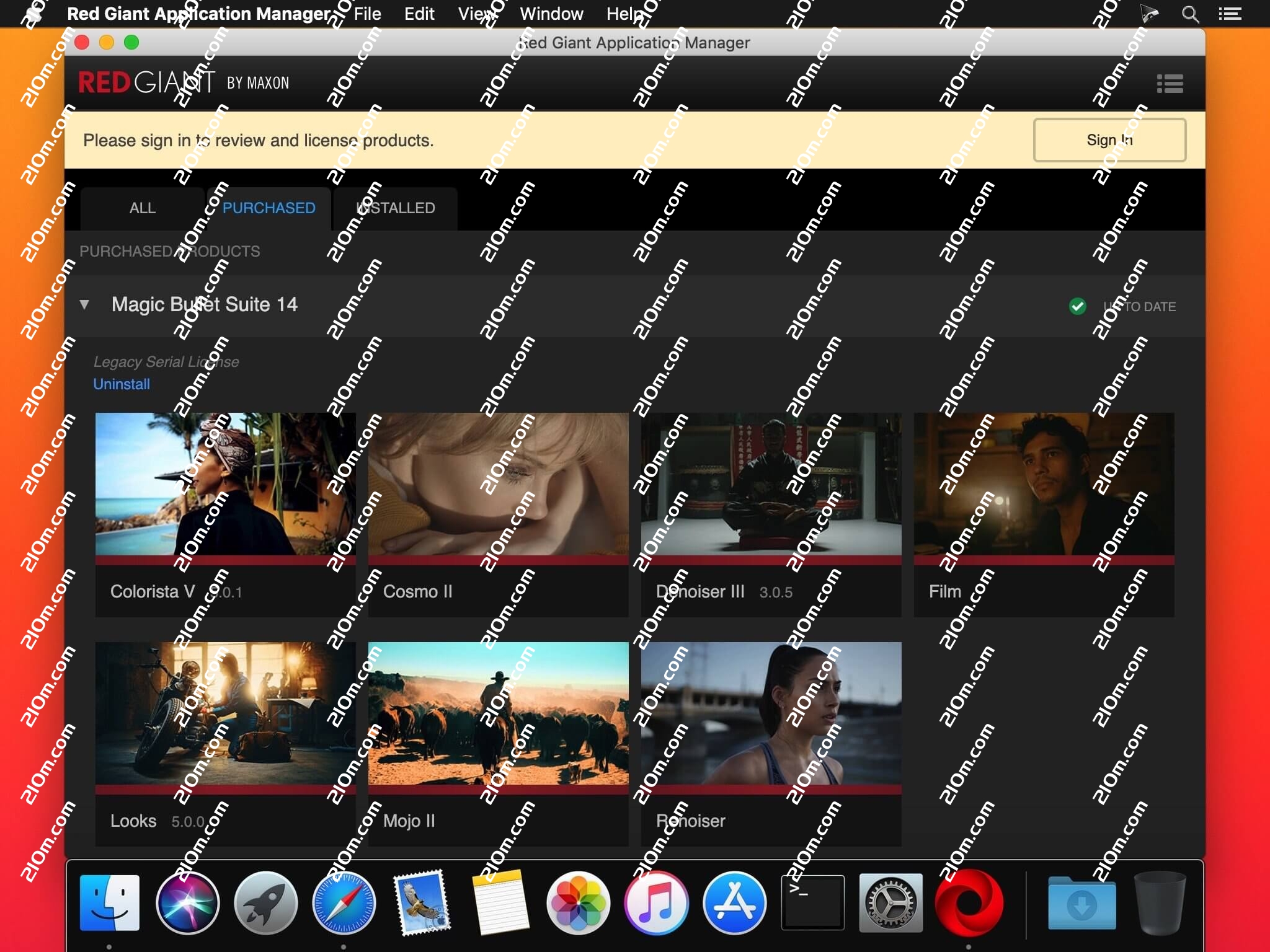This screenshot has height=952, width=1270.
Task: Switch to the ALL tab
Action: click(142, 208)
